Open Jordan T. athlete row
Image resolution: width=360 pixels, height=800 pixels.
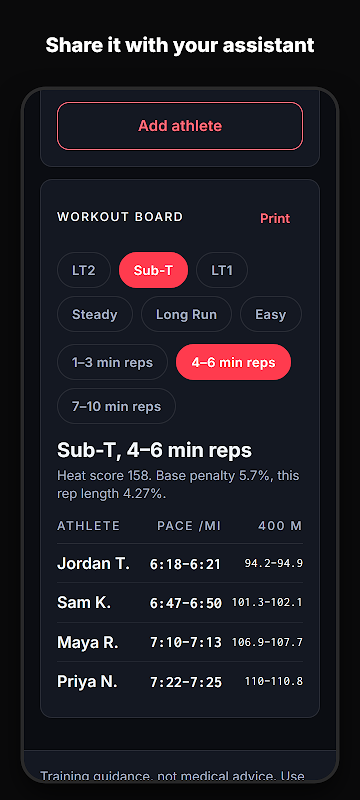tap(180, 563)
